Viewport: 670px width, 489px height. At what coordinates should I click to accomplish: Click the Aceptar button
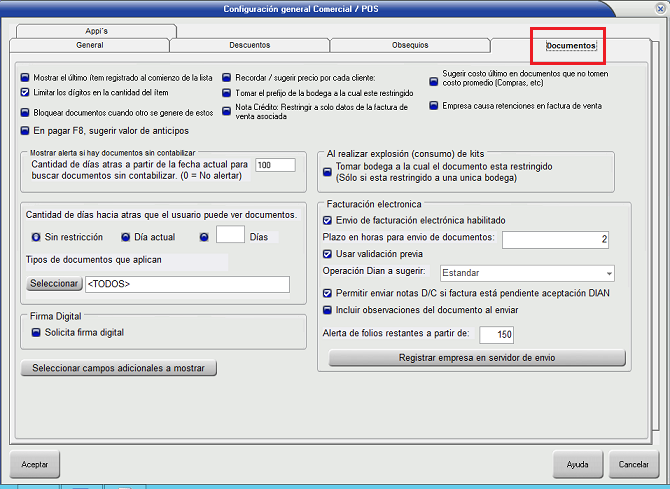tap(35, 464)
